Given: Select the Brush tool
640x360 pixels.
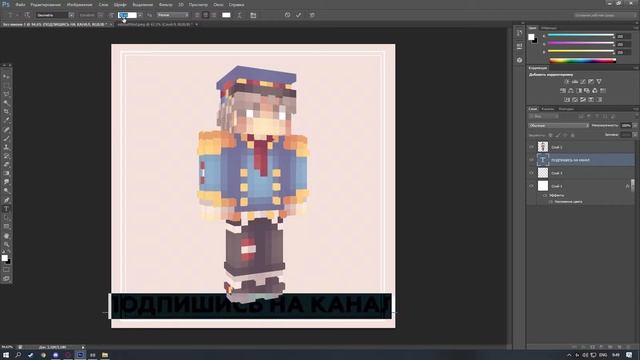Looking at the screenshot, I should (6, 138).
